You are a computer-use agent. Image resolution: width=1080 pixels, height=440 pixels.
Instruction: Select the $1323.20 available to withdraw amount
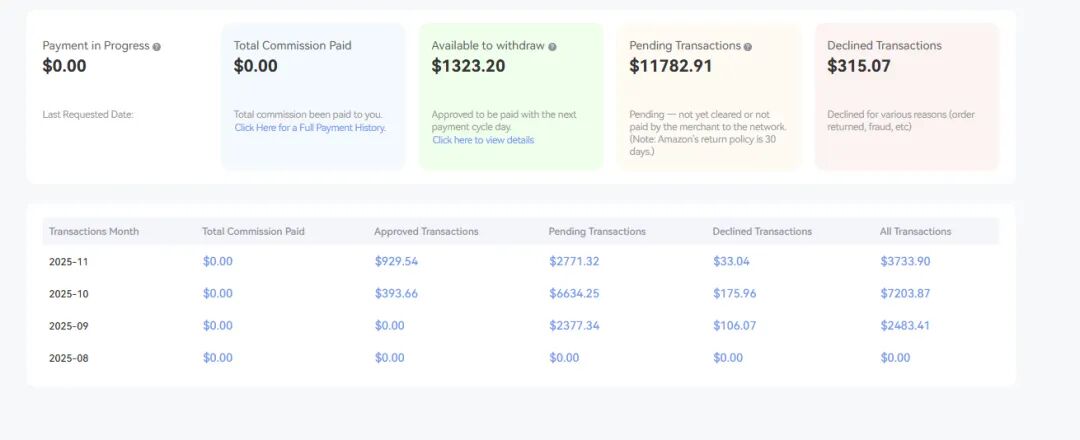[468, 67]
